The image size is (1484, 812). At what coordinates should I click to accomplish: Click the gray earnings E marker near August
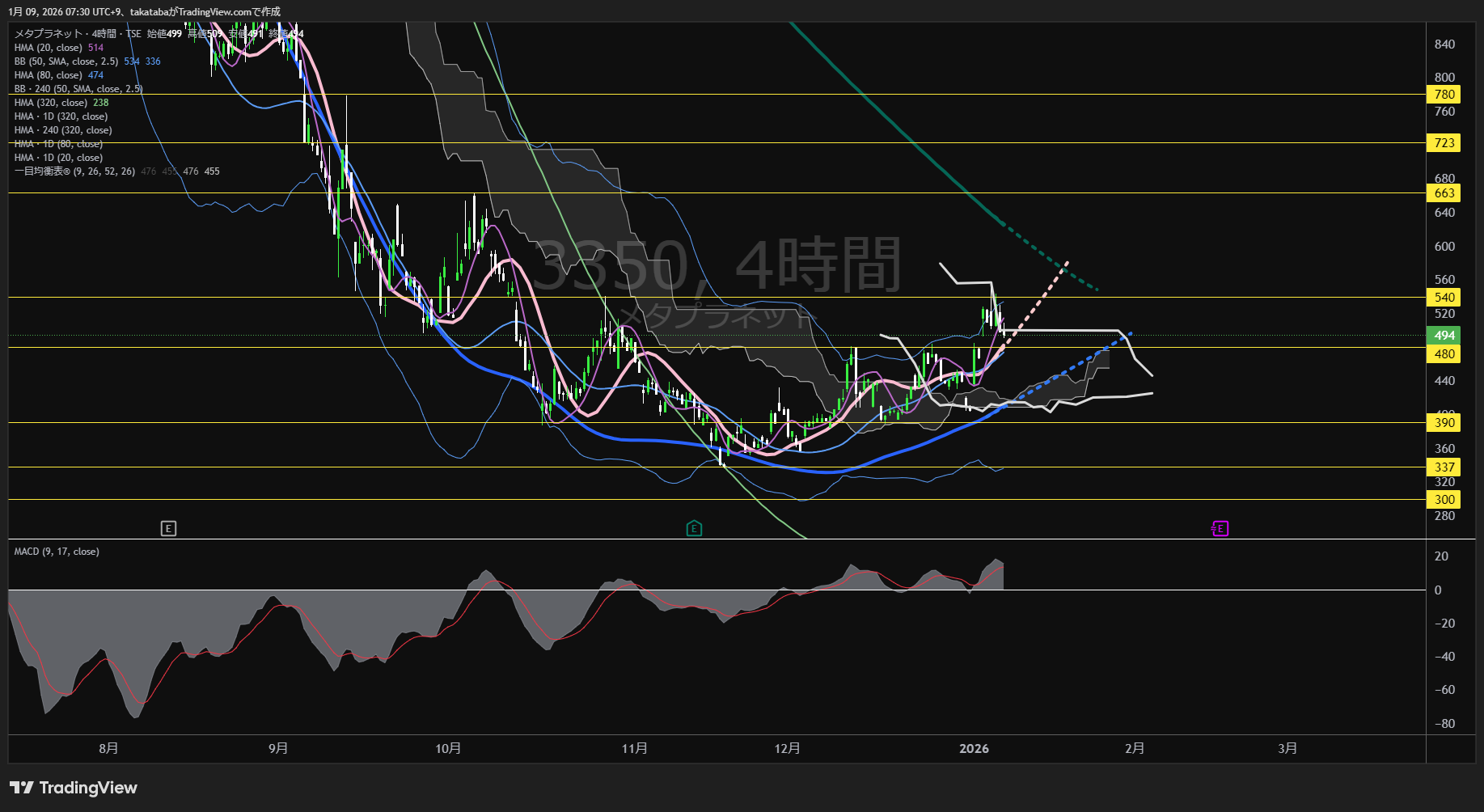tap(168, 529)
